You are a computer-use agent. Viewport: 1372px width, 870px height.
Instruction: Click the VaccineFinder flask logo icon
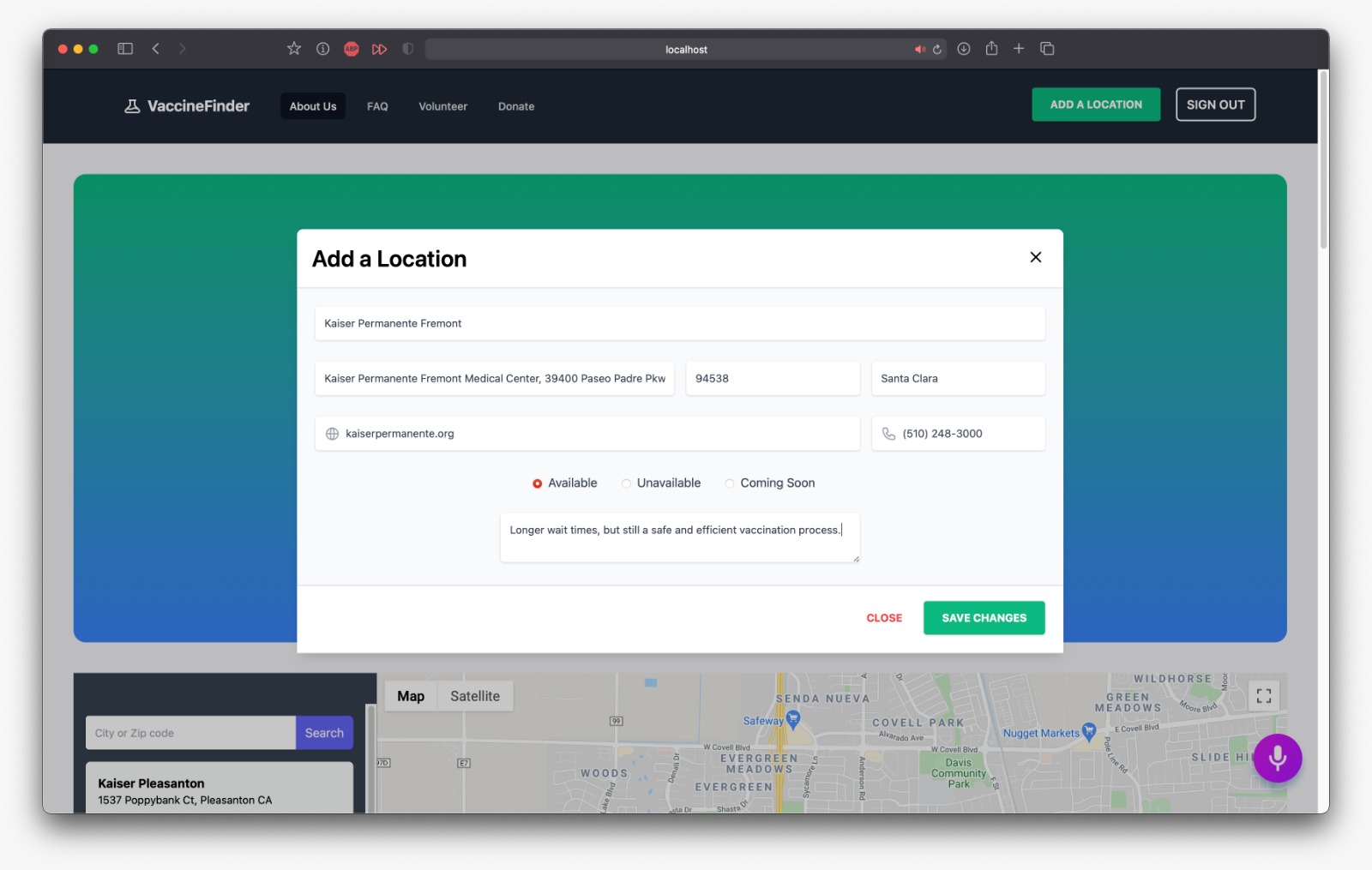point(132,106)
